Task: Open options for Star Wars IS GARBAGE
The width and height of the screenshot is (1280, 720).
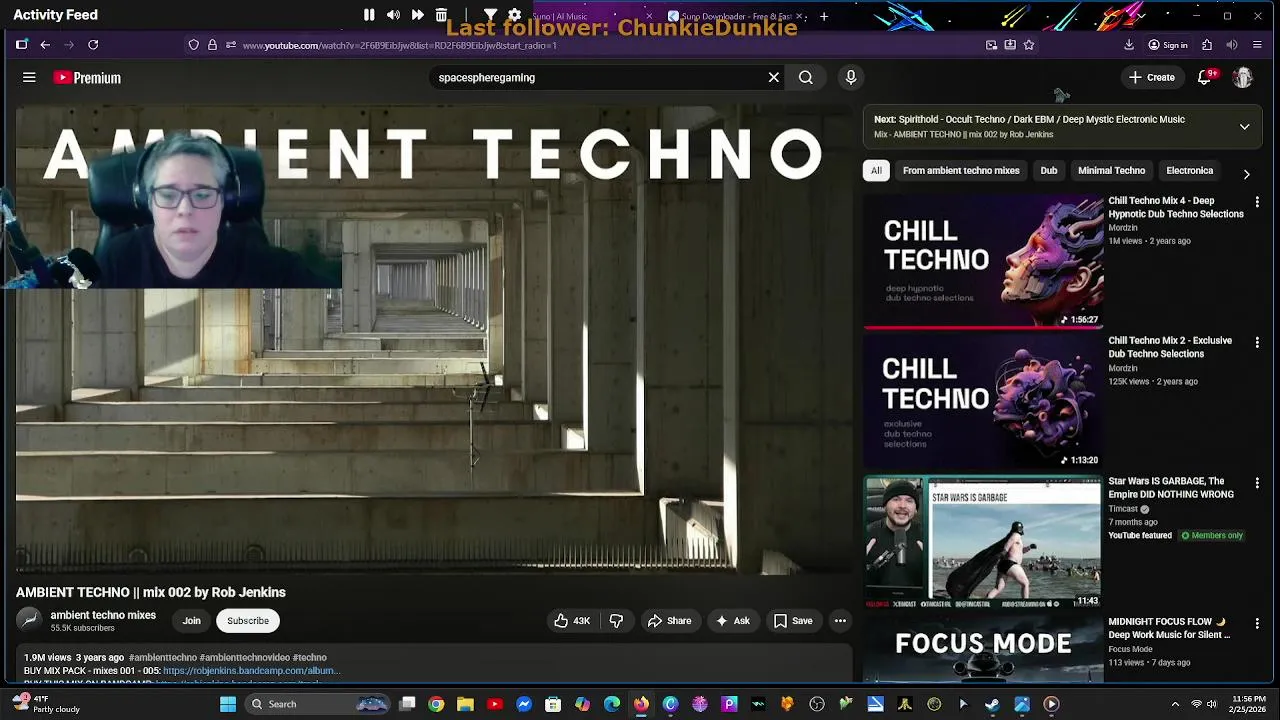Action: click(1257, 483)
